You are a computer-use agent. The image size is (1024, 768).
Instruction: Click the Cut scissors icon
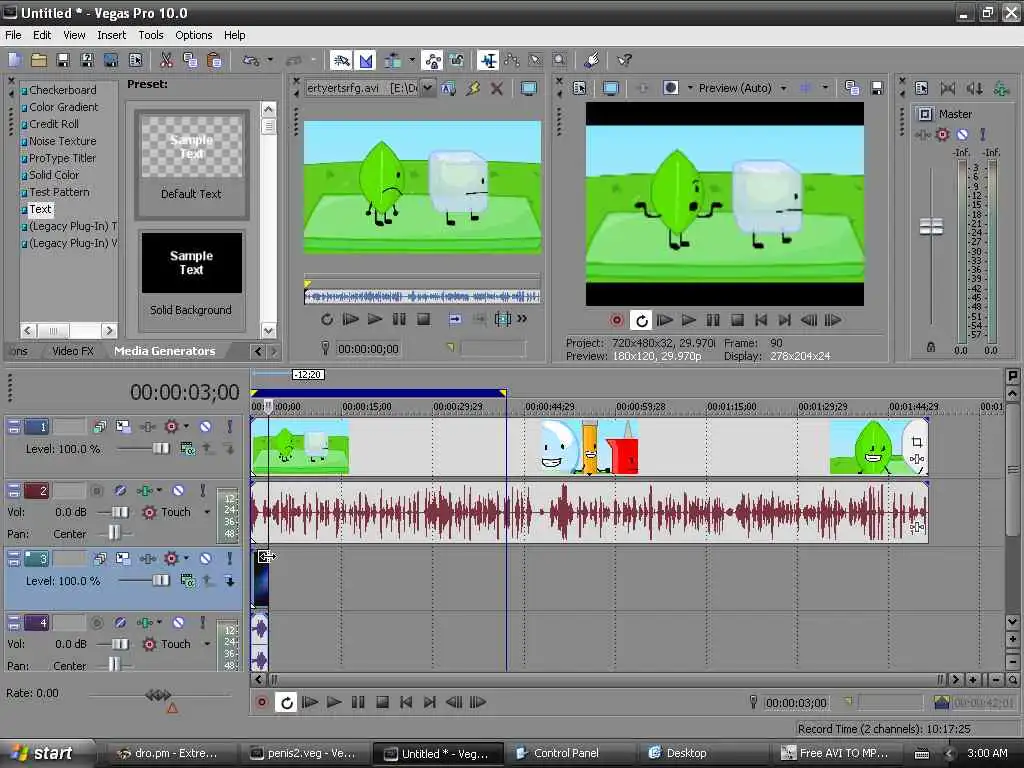167,61
